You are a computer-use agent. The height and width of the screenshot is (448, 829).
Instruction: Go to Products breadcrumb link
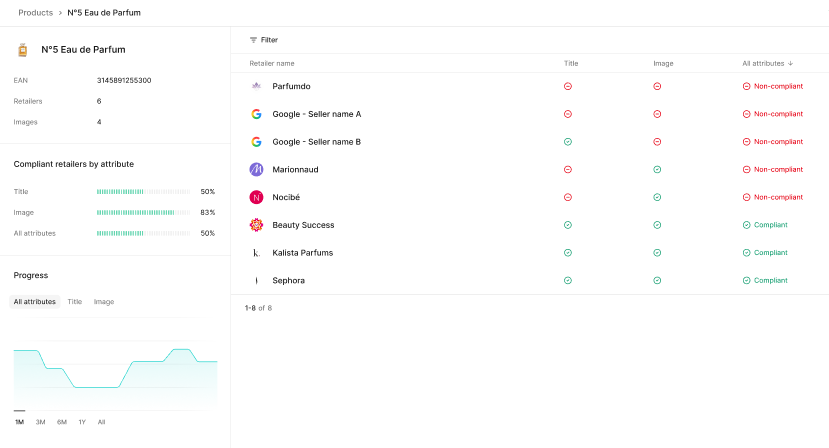click(36, 13)
